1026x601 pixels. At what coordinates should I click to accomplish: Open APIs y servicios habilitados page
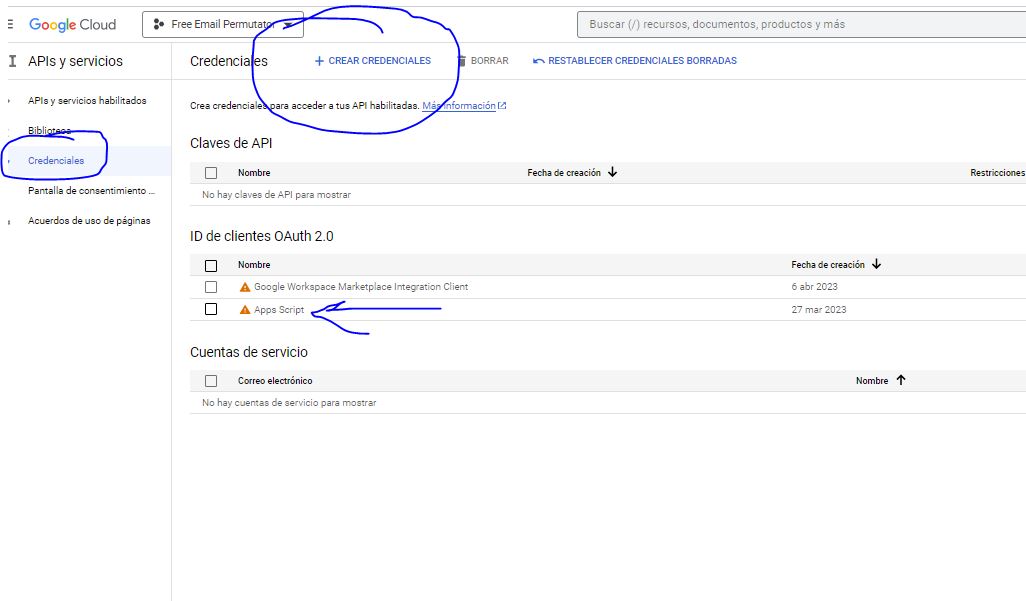point(87,101)
